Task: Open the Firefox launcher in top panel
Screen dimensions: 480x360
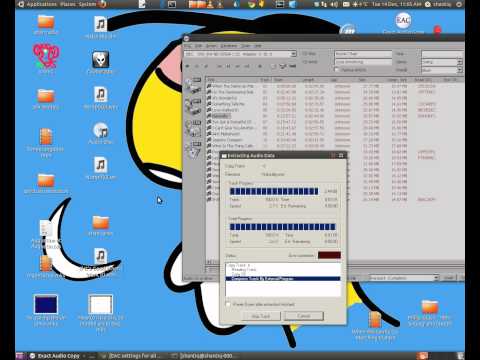Action: (103, 4)
